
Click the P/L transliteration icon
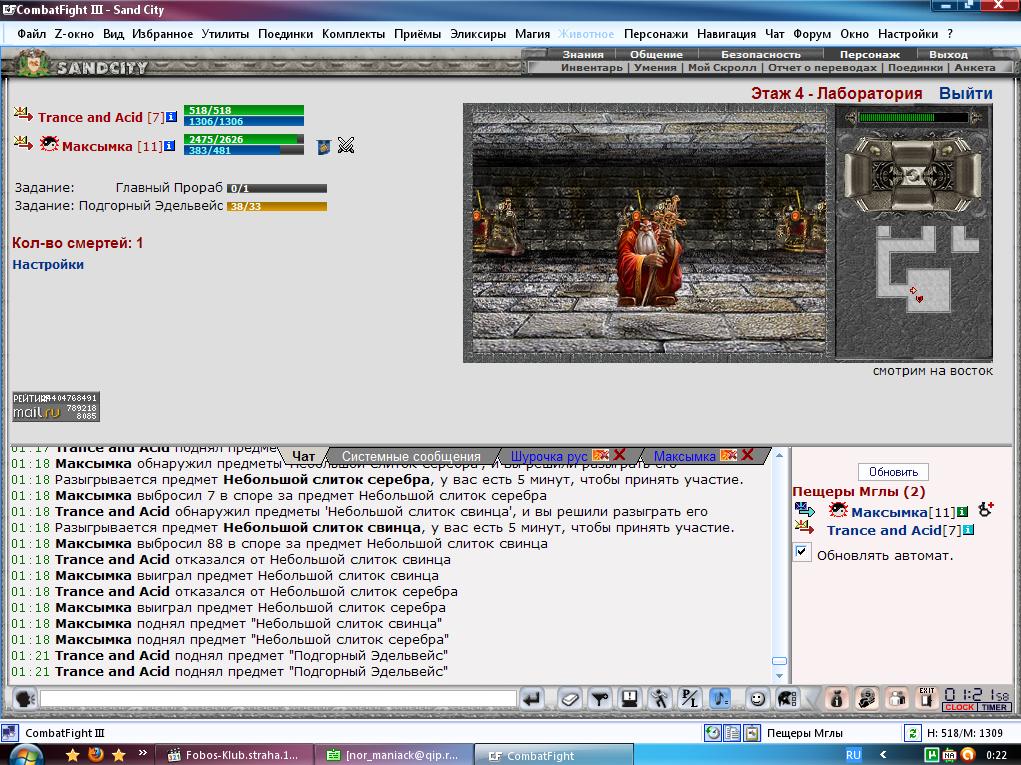(689, 699)
